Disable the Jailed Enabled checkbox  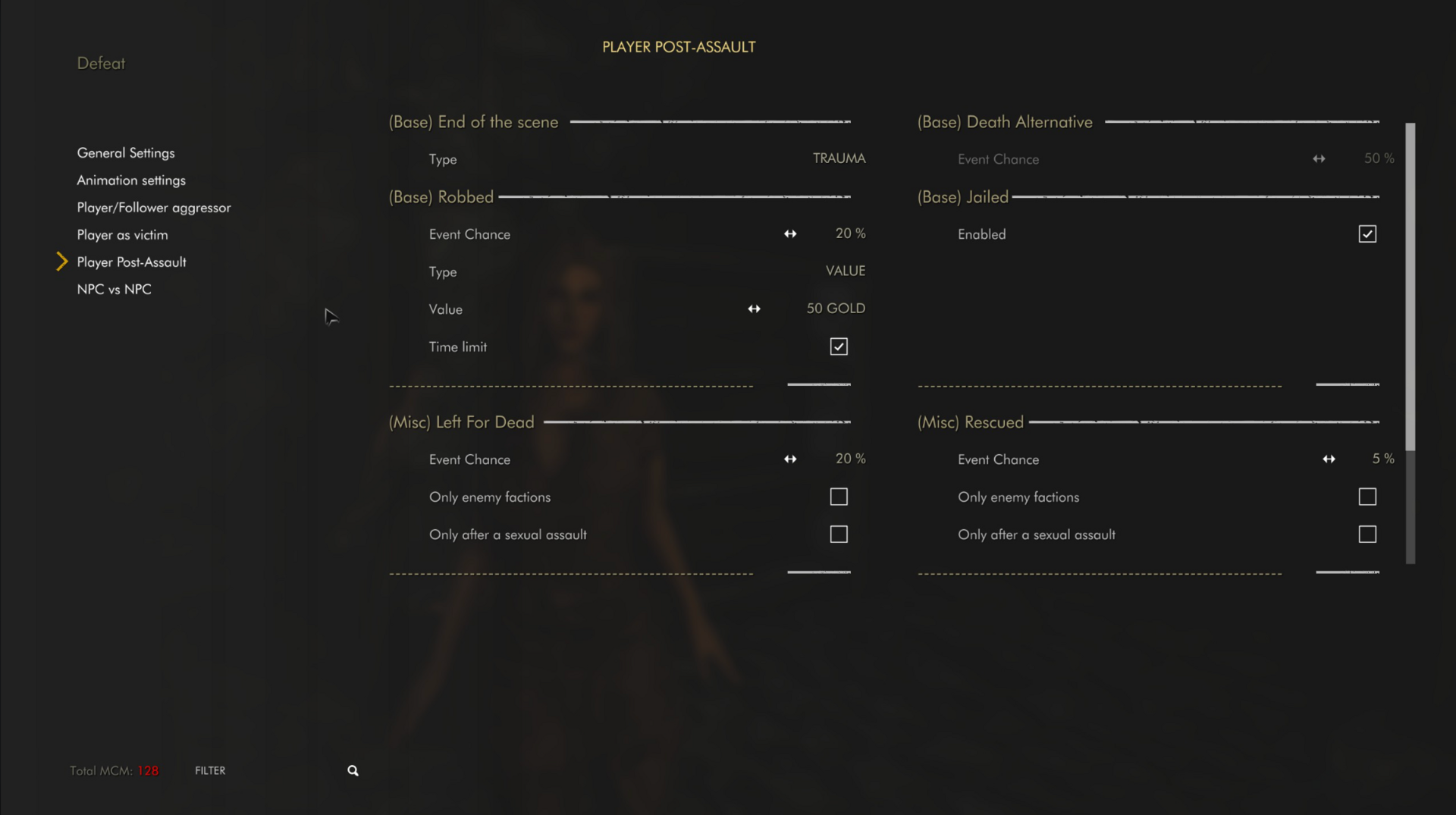(x=1367, y=234)
